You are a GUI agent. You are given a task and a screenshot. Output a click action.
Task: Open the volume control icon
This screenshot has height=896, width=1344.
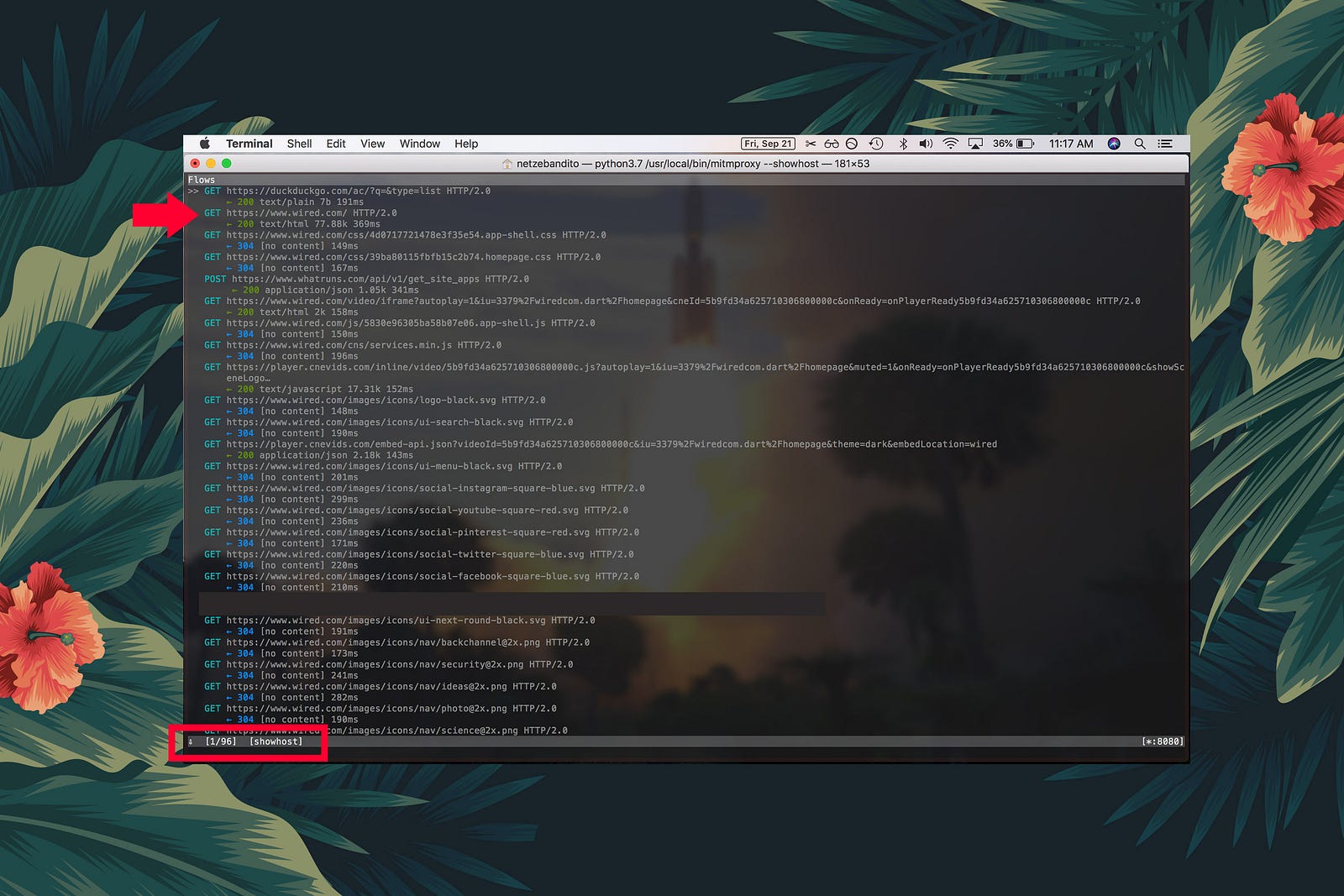click(x=926, y=144)
